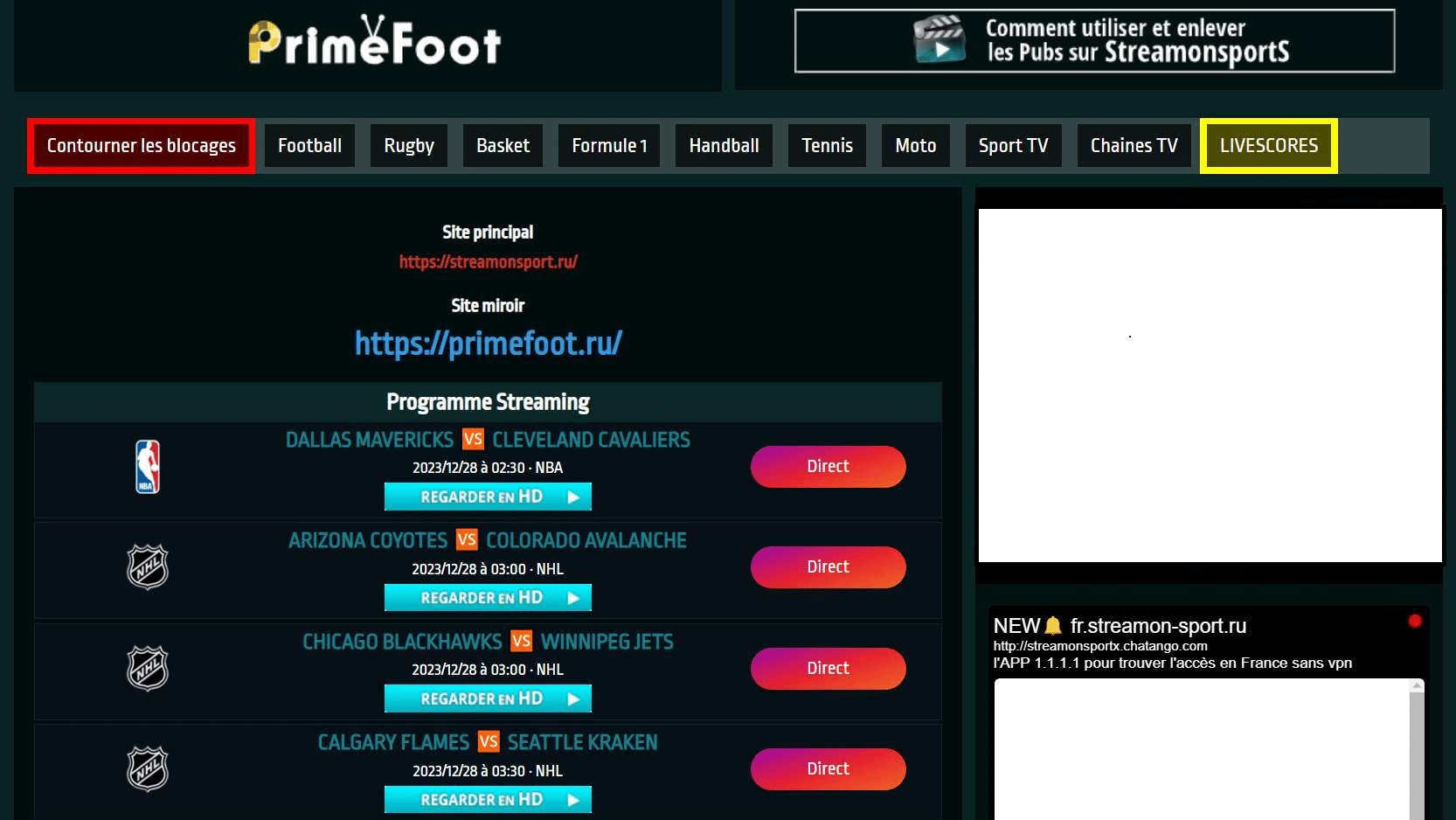
Task: Open the Basket category
Action: pyautogui.click(x=503, y=146)
